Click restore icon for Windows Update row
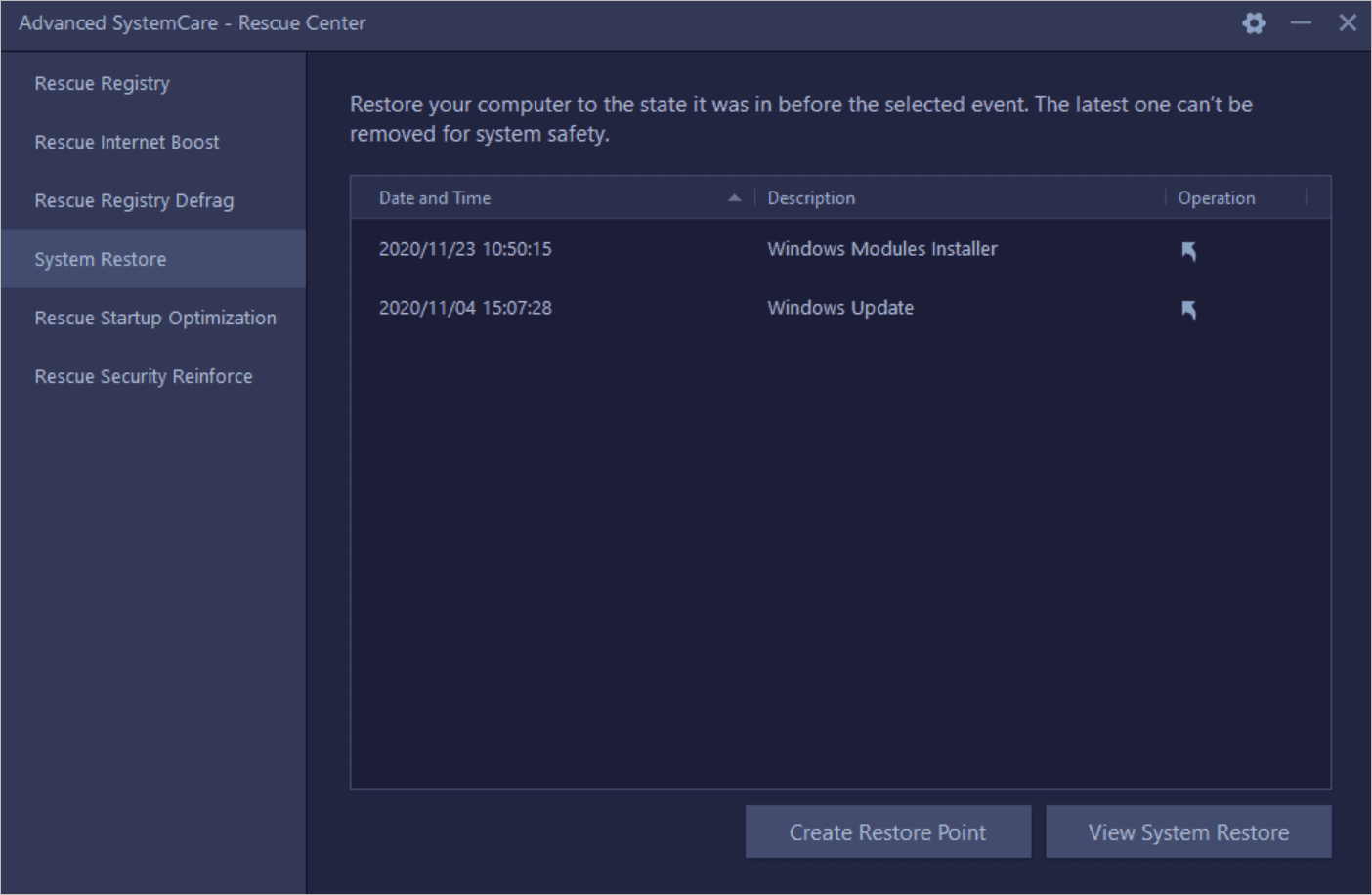Screen dimensions: 1372x895 coord(1188,310)
